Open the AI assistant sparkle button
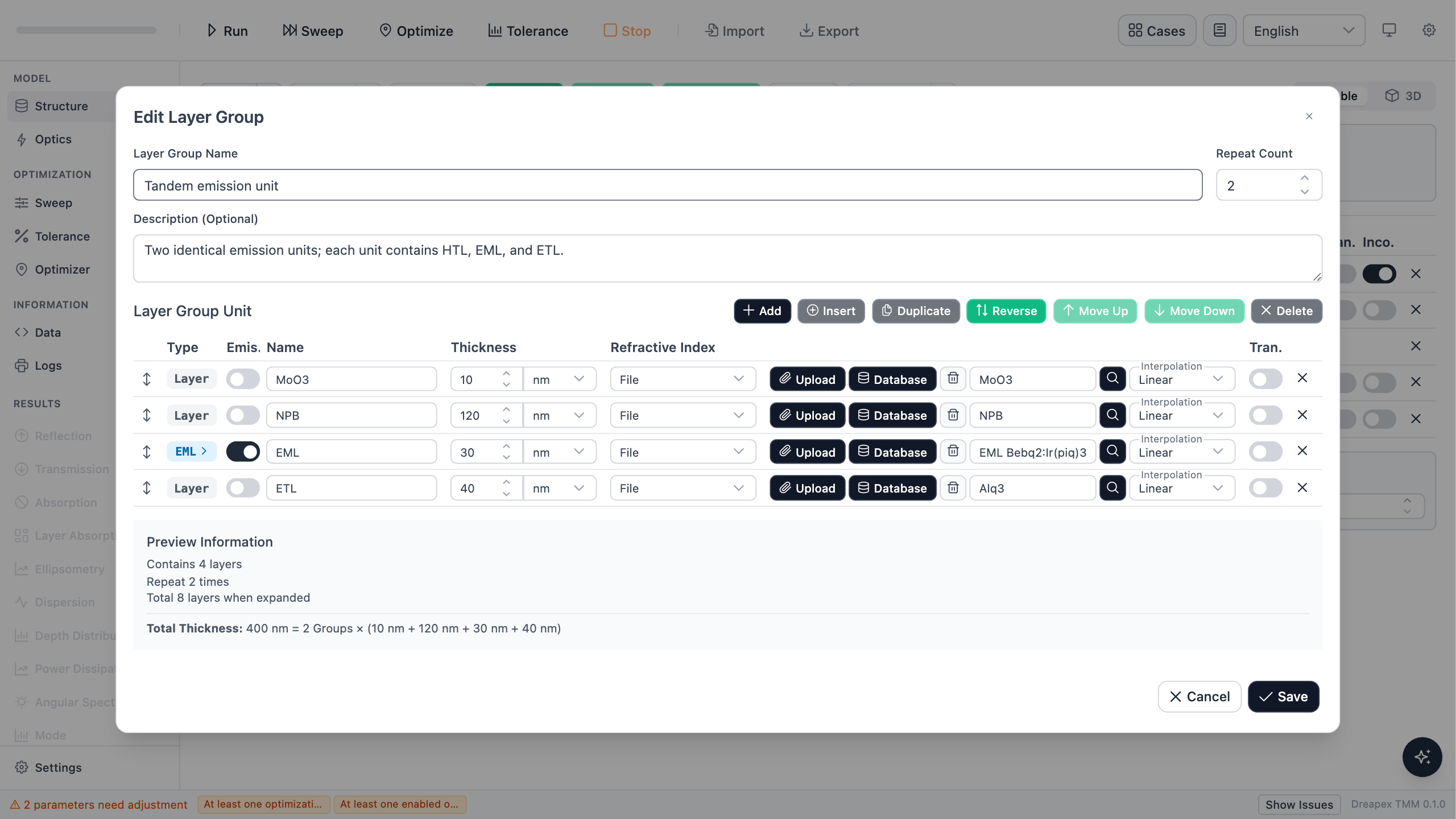The height and width of the screenshot is (819, 1456). [1422, 757]
